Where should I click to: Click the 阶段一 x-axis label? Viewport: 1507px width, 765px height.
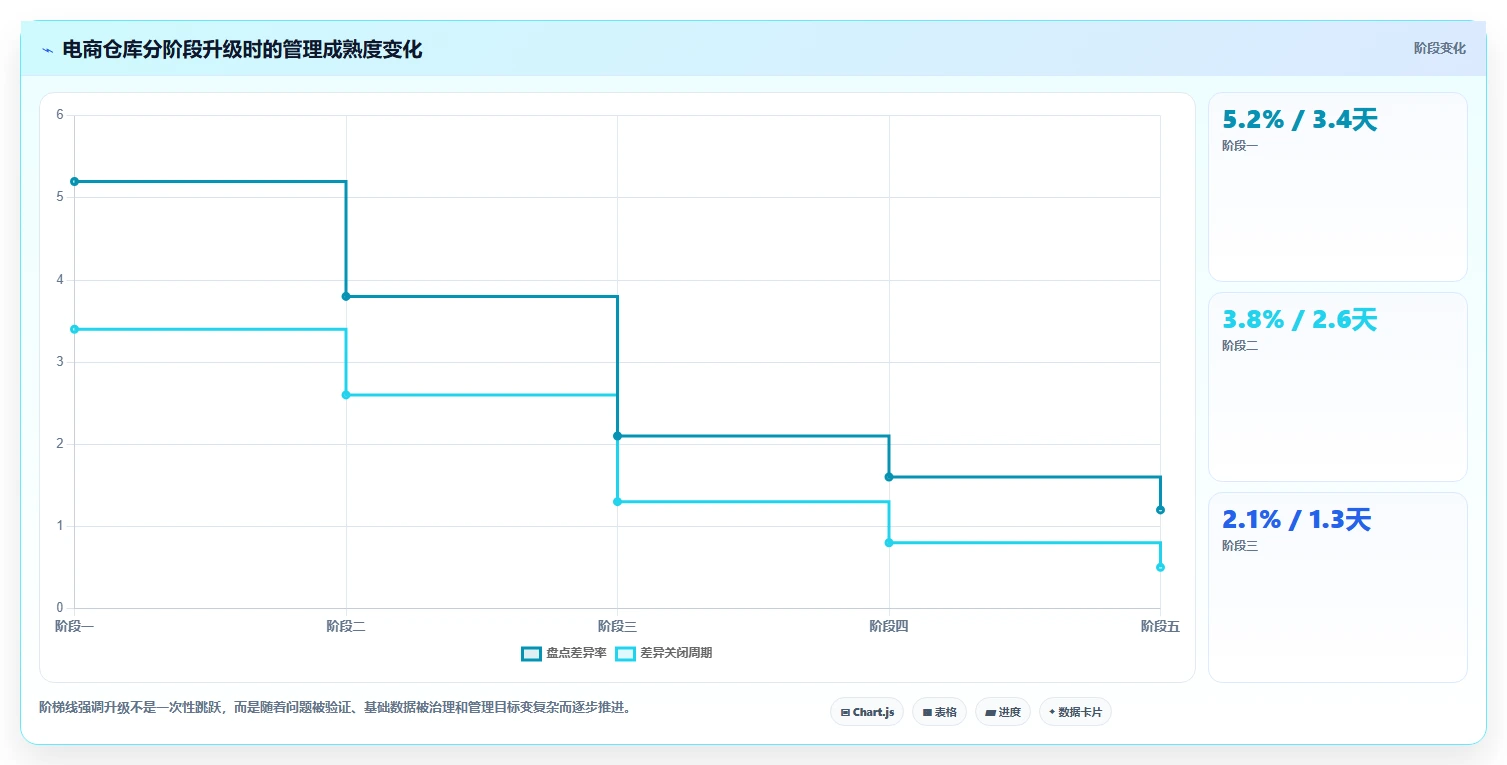click(x=74, y=627)
